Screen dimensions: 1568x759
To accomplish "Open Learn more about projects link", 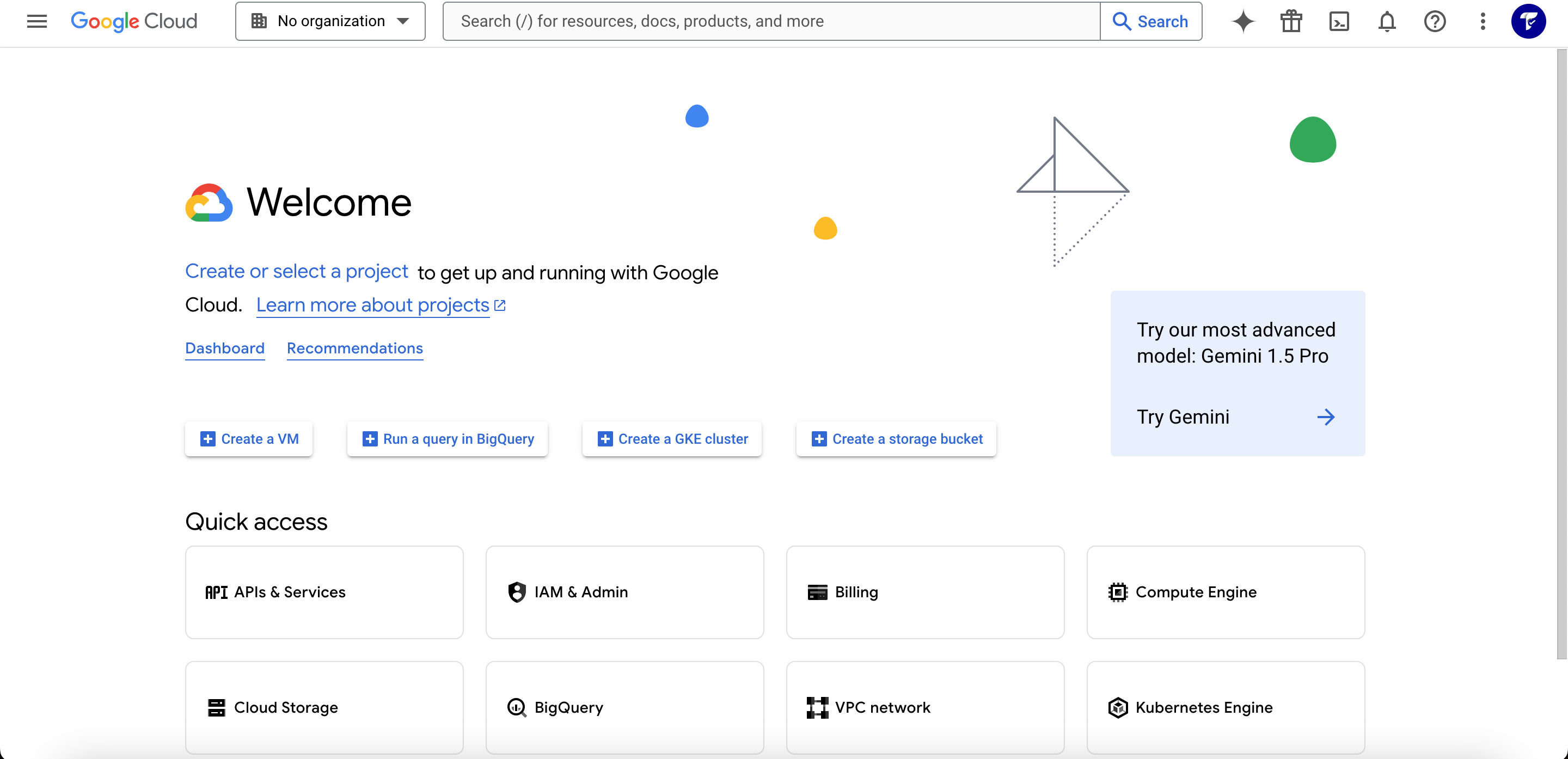I will [x=372, y=305].
